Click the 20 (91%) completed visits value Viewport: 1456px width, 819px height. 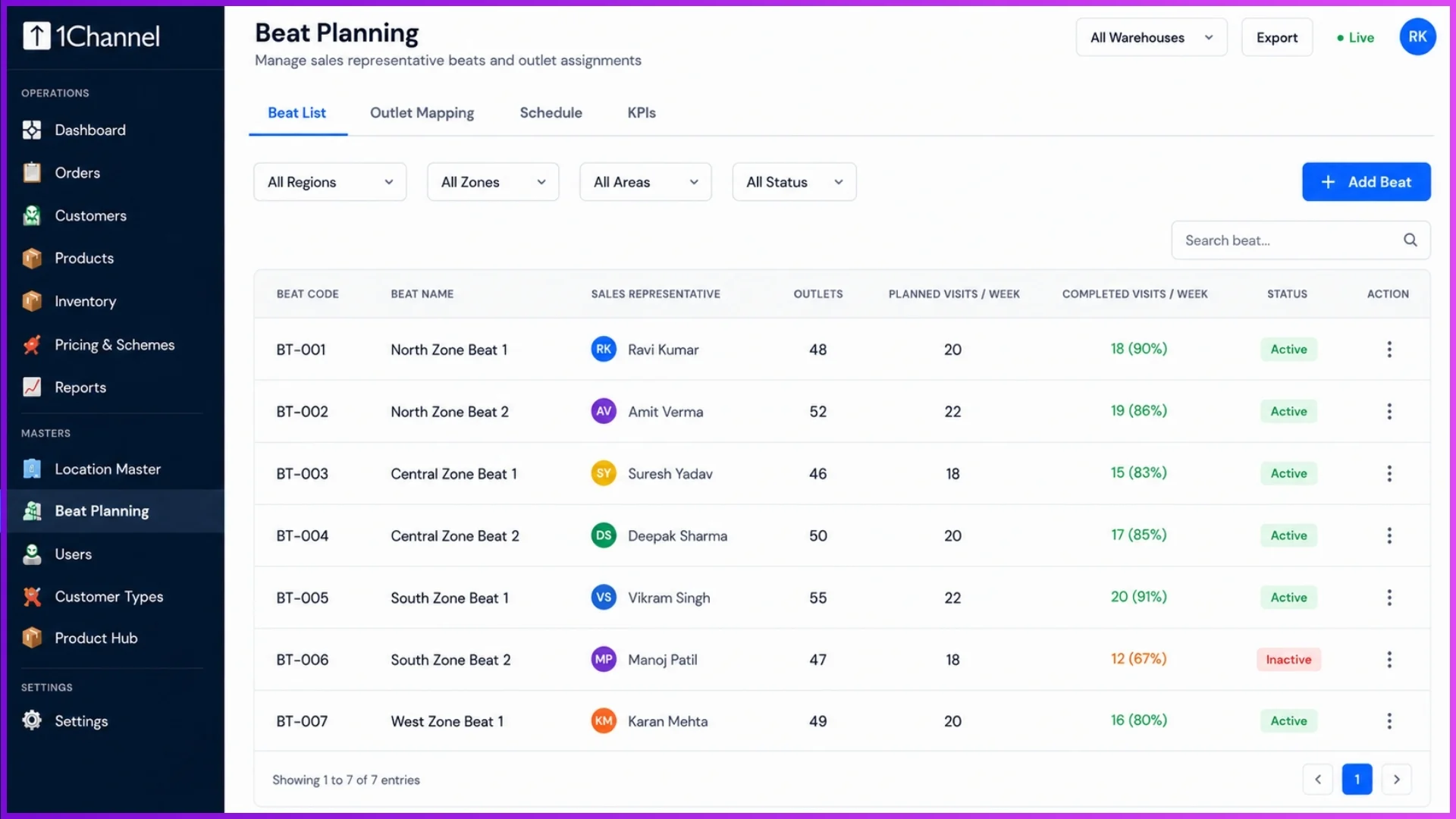click(1138, 597)
